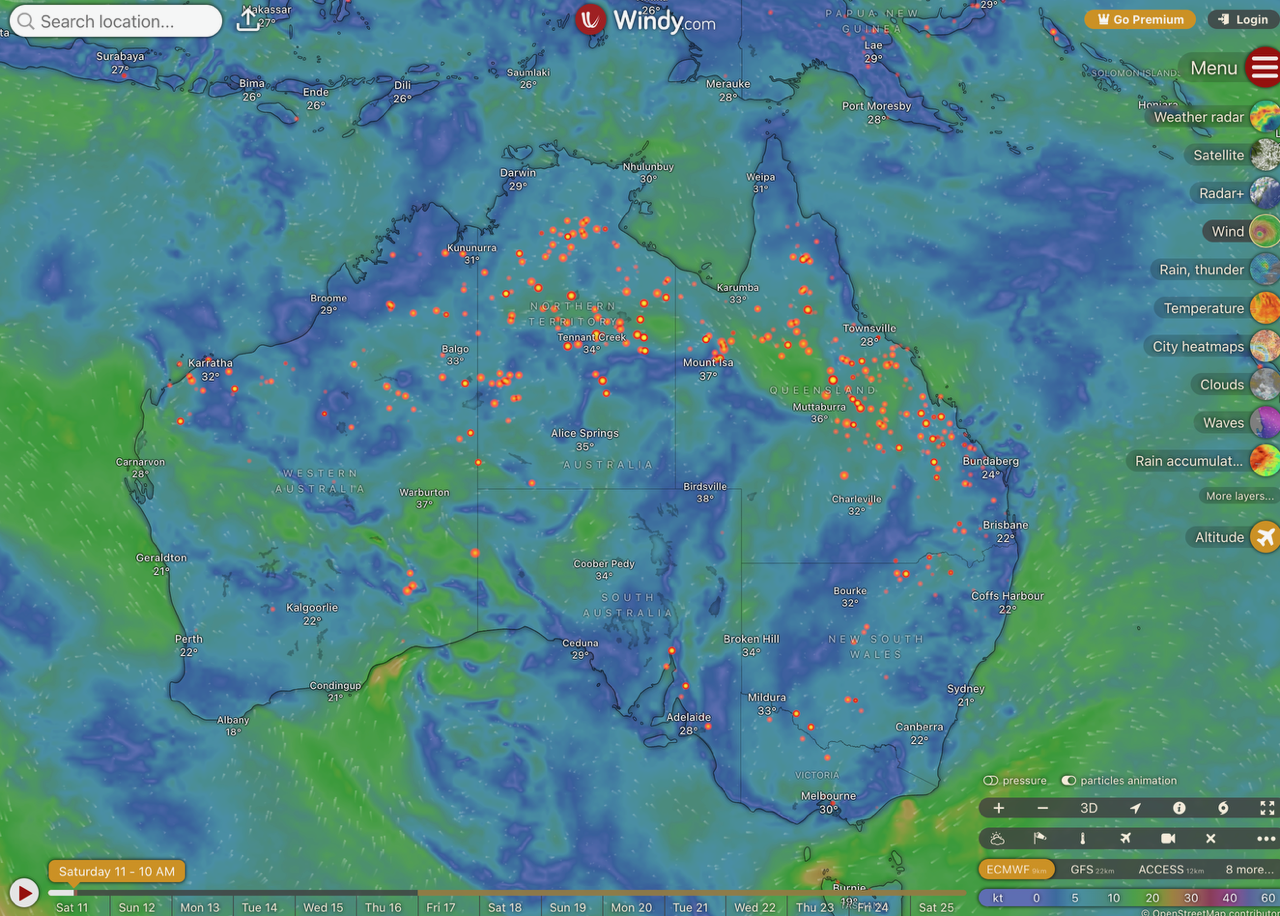Show webcams using the camera icon
This screenshot has width=1280, height=916.
(x=1168, y=838)
